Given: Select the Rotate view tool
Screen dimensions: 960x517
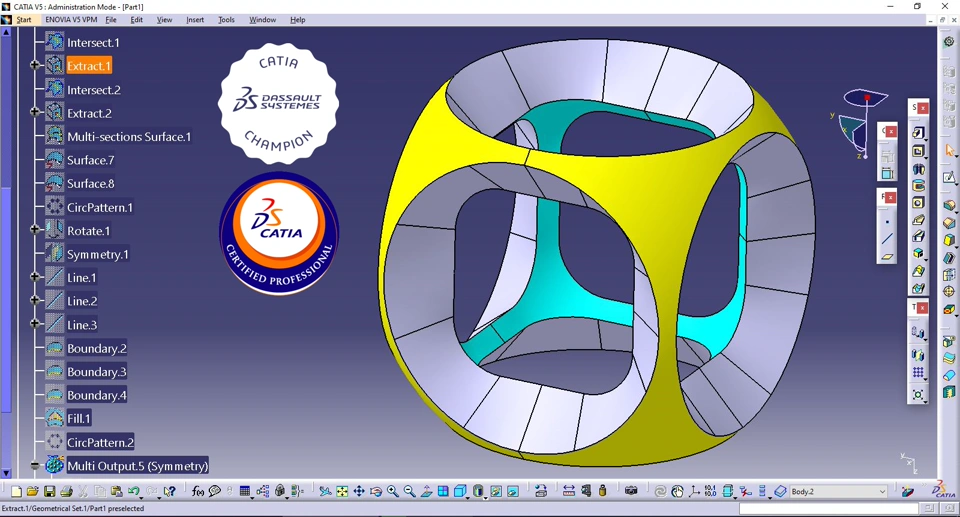Looking at the screenshot, I should coord(376,491).
